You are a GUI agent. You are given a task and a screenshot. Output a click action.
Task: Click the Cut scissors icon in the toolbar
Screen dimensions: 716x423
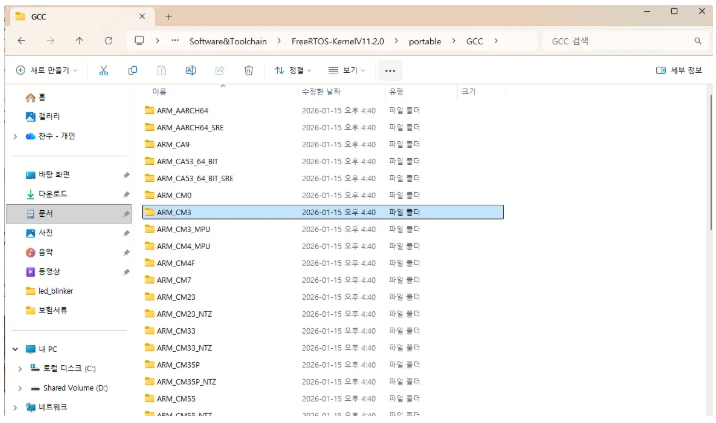tap(104, 70)
